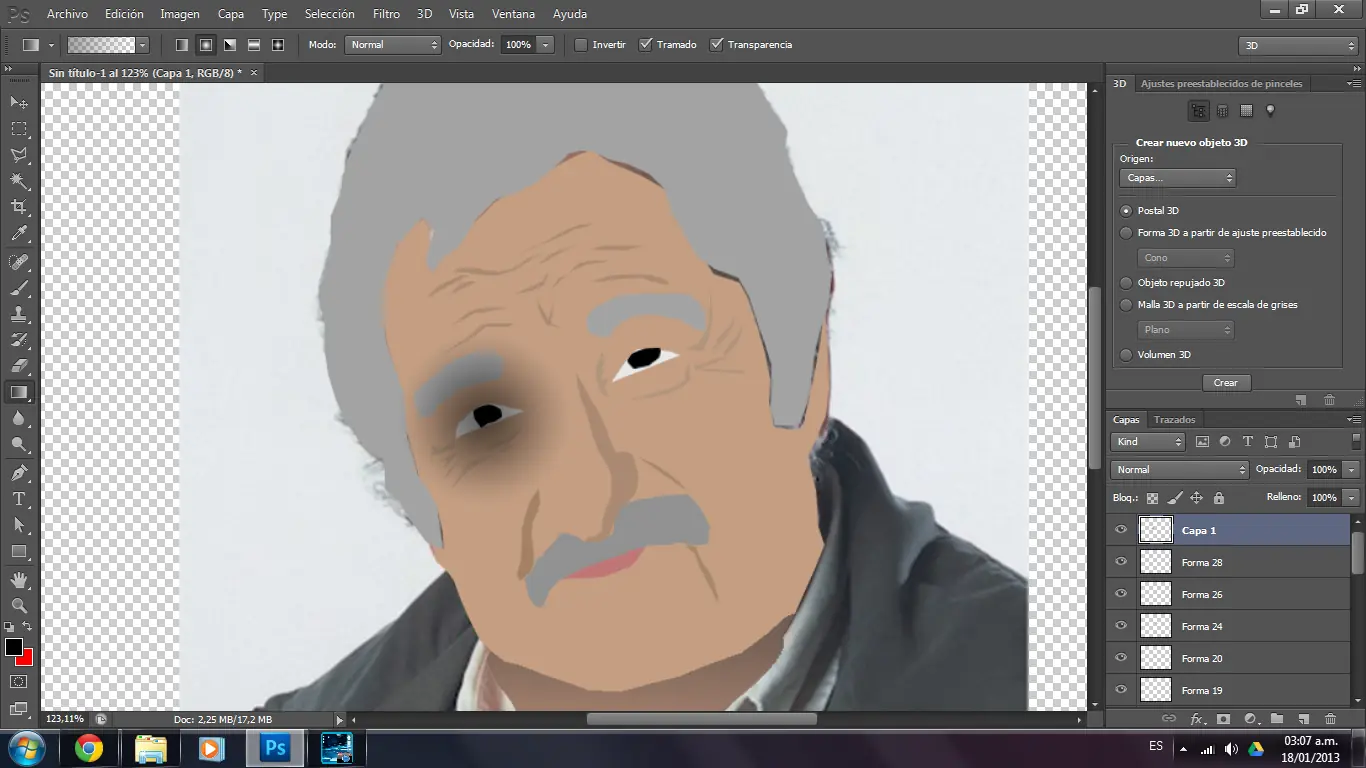Open the workspace 3D dropdown

point(1298,46)
